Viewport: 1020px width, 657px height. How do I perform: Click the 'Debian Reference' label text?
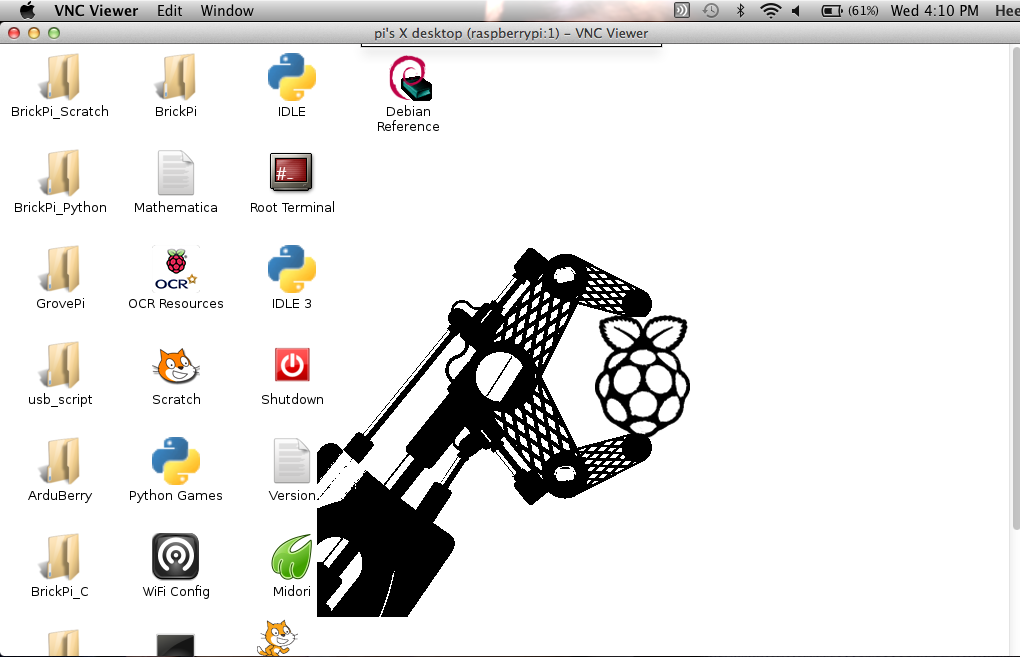pos(408,119)
